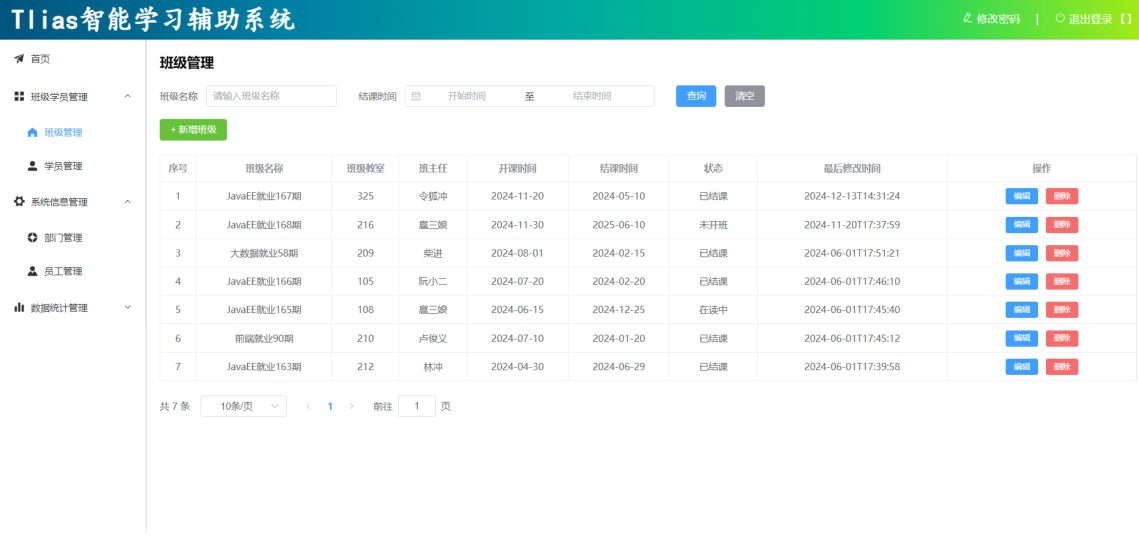Image resolution: width=1139 pixels, height=557 pixels.
Task: Click the blue 查询 button
Action: [696, 96]
